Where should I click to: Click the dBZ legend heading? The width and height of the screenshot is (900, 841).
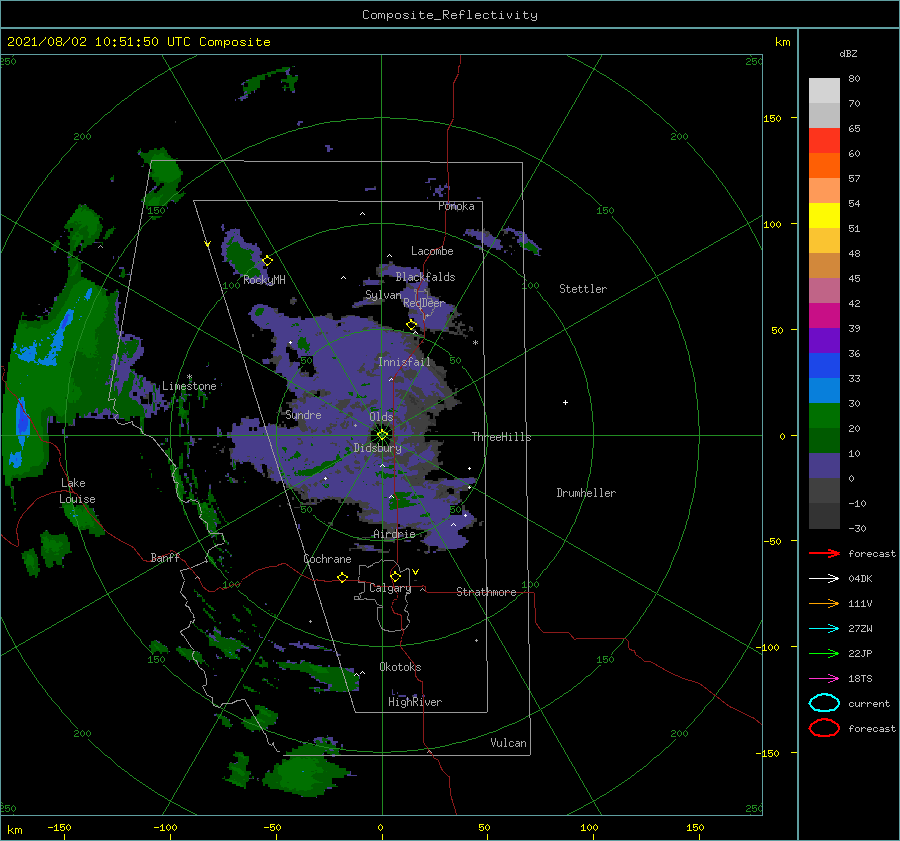click(848, 53)
